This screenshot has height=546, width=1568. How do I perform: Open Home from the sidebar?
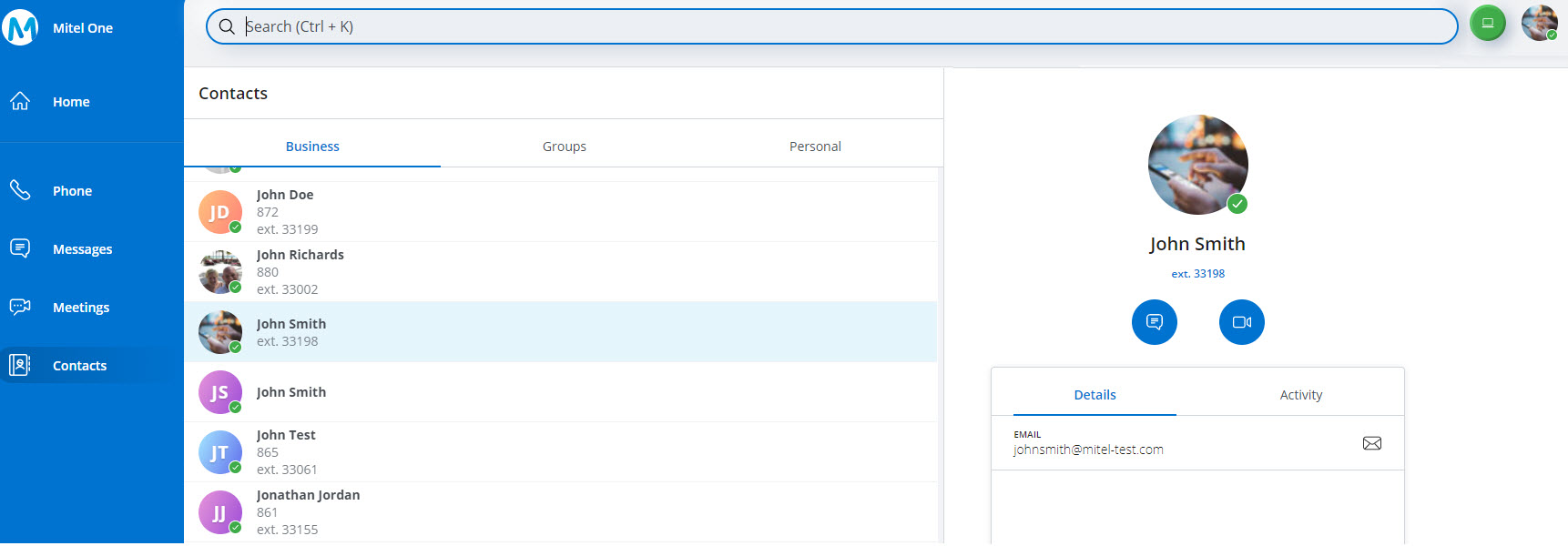pos(70,102)
